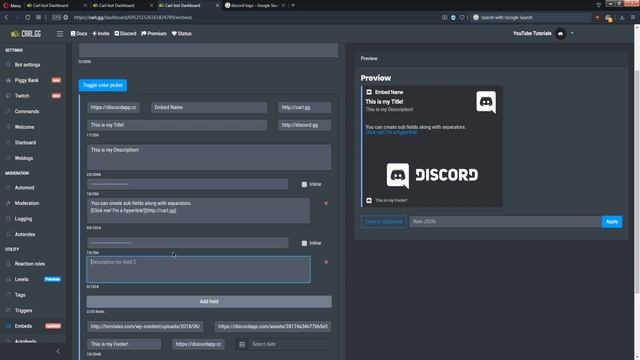The height and width of the screenshot is (360, 640).
Task: Click the Triggers sidebar icon
Action: coord(8,311)
